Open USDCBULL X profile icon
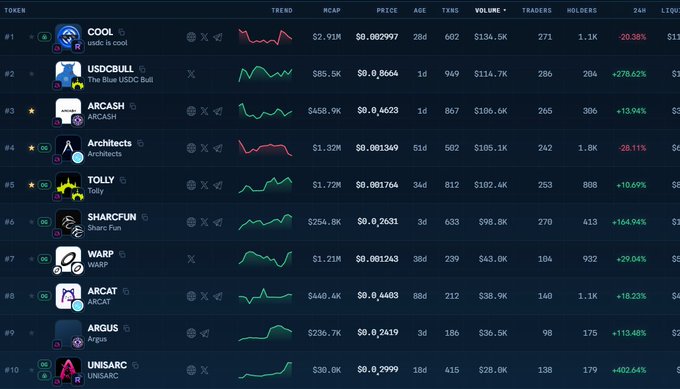 click(x=191, y=74)
